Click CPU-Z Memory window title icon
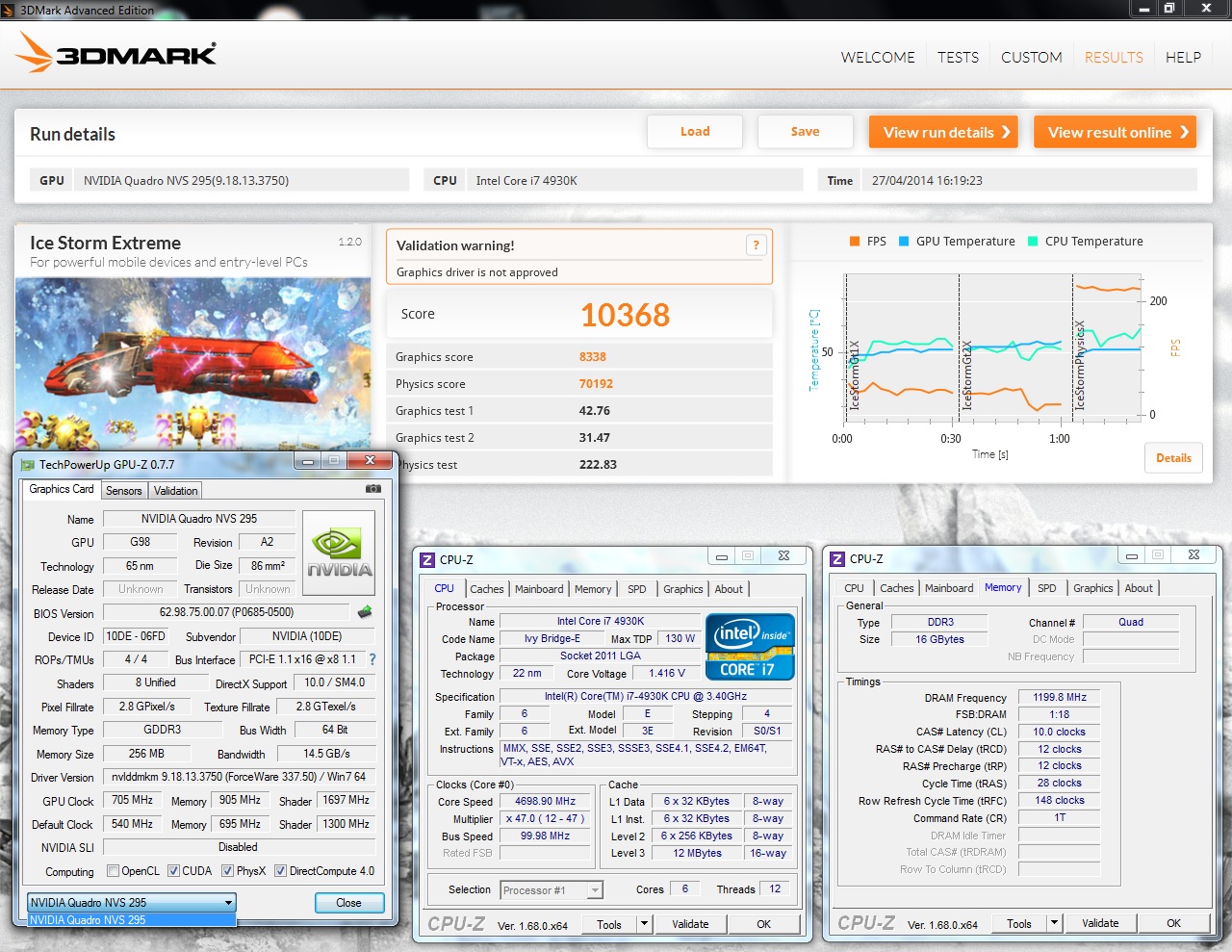The image size is (1232, 952). (x=838, y=559)
